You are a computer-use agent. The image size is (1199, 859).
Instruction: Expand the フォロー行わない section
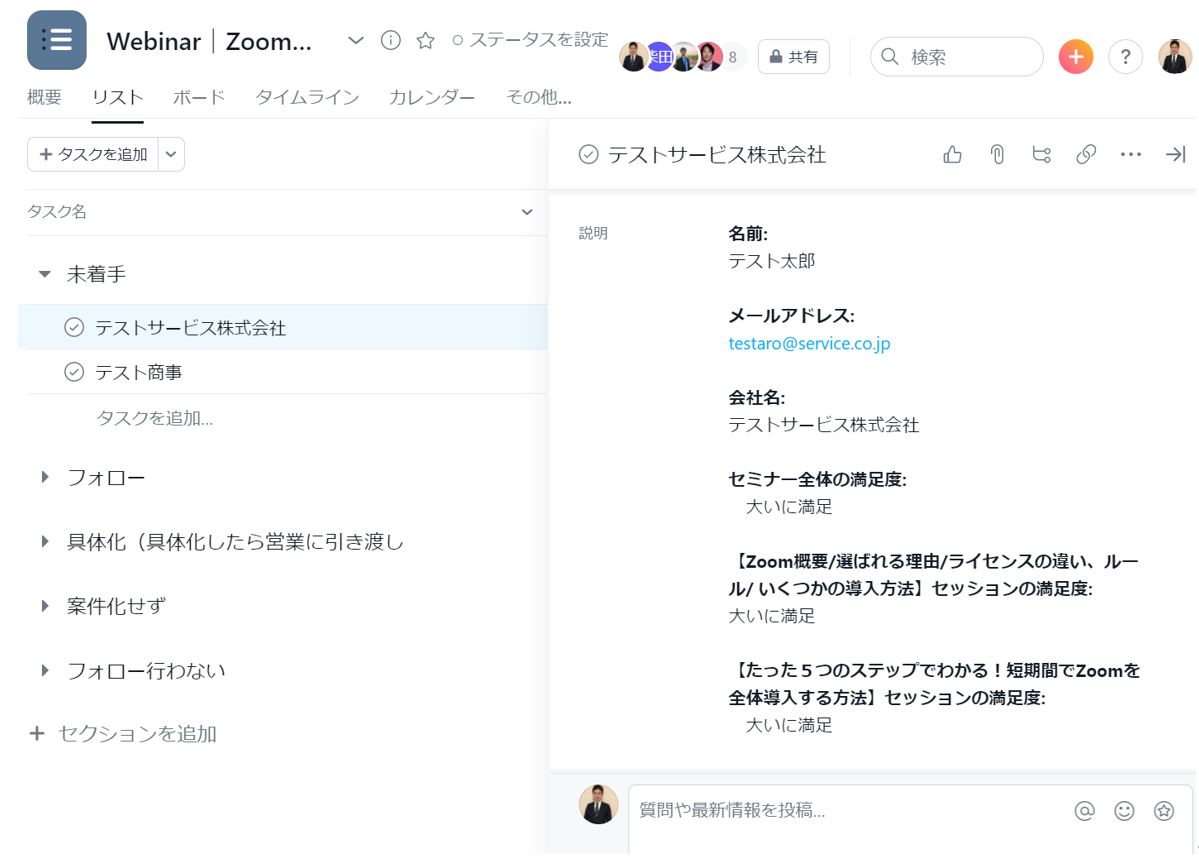44,670
